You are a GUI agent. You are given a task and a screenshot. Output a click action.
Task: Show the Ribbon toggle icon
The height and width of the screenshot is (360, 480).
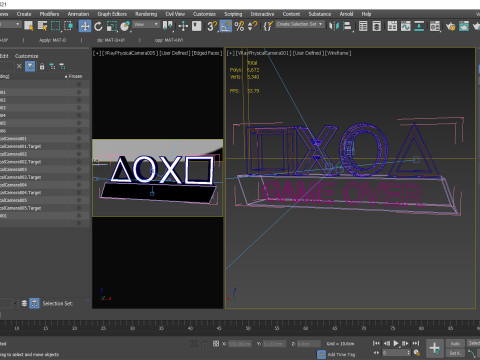(392, 26)
